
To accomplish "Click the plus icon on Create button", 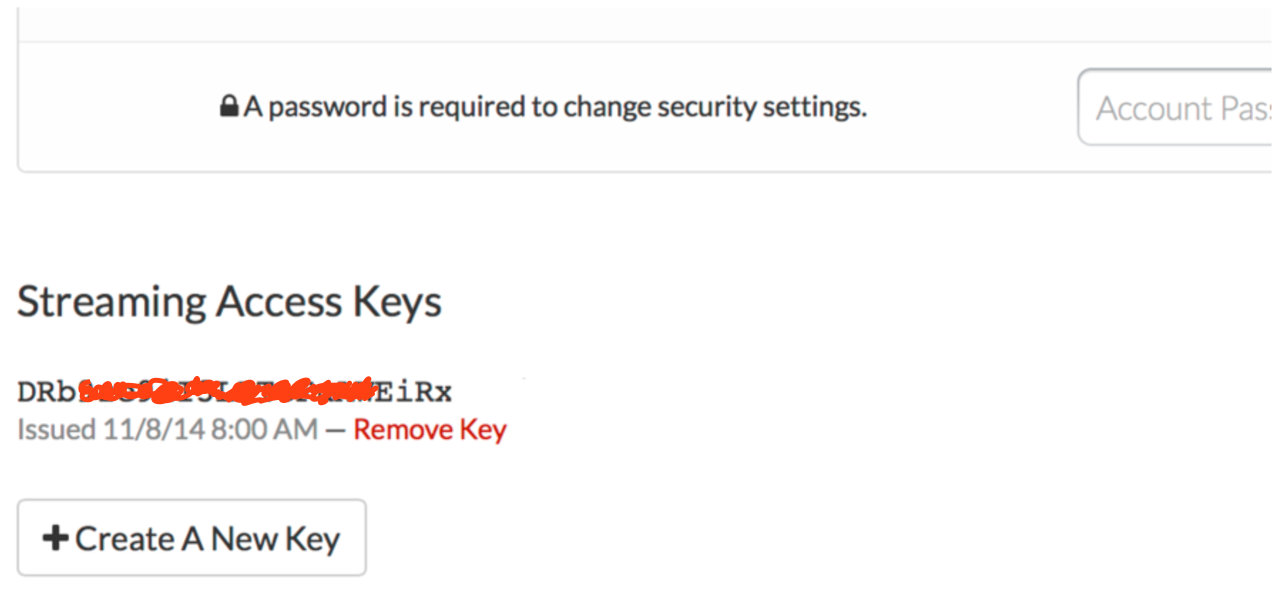I will (x=55, y=539).
